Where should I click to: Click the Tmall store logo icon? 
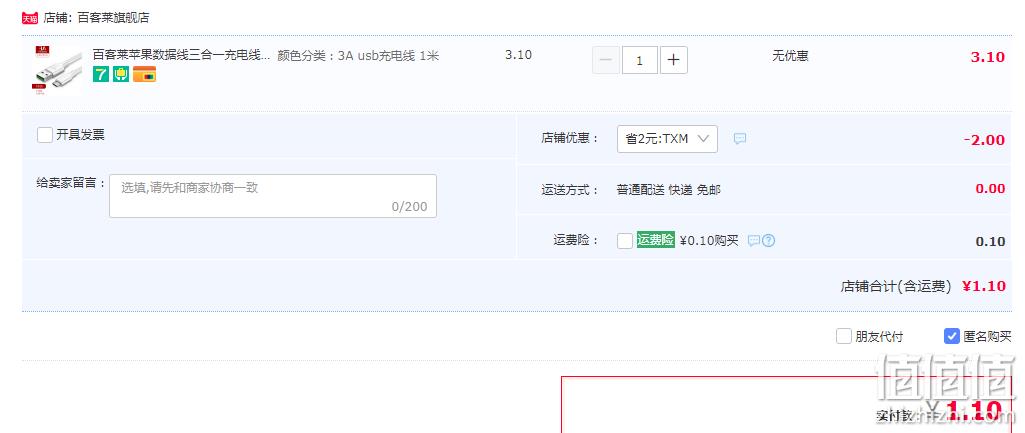pos(30,18)
